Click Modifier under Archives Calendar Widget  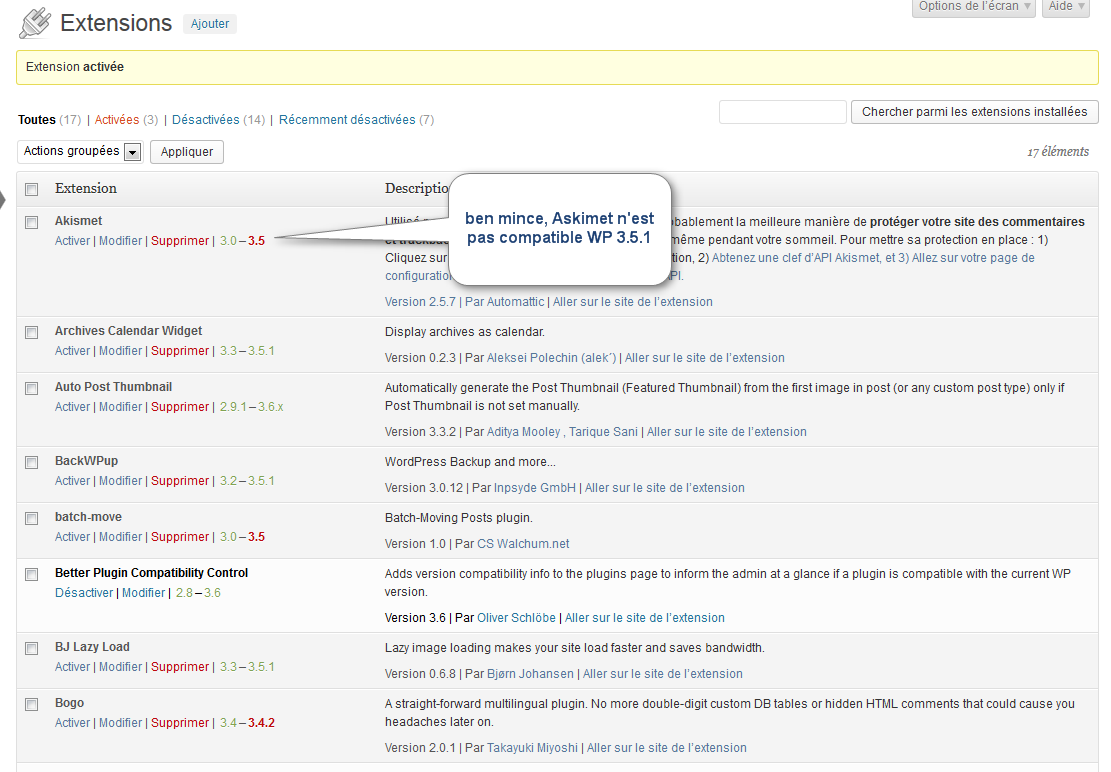click(120, 351)
